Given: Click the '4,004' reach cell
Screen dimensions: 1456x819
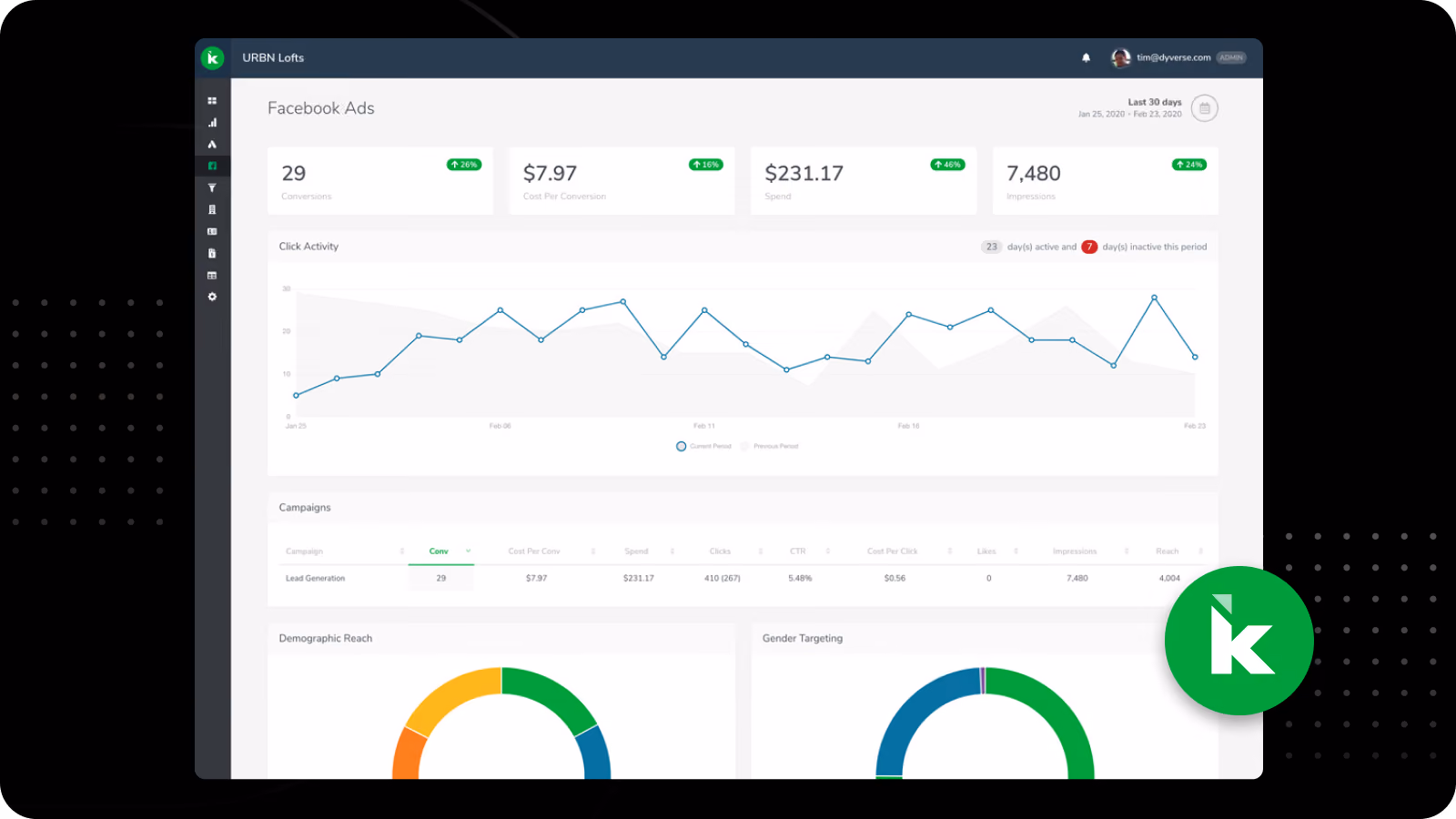Looking at the screenshot, I should (x=1169, y=578).
